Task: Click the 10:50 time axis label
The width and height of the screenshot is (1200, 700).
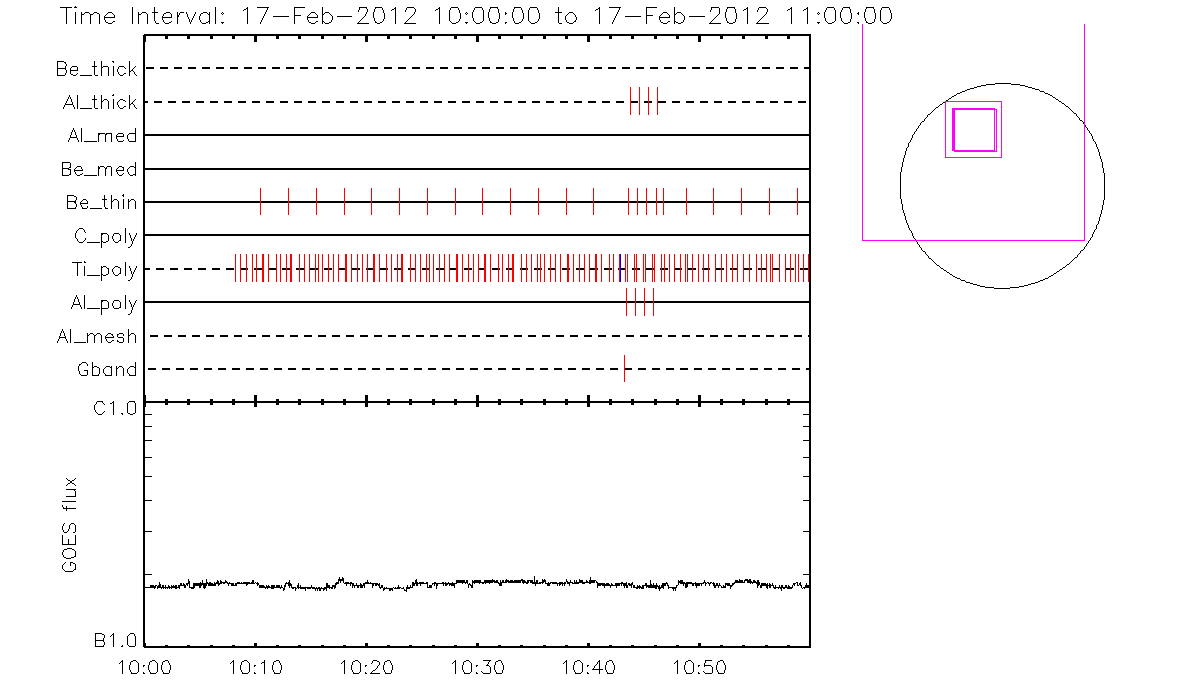Action: (x=699, y=666)
